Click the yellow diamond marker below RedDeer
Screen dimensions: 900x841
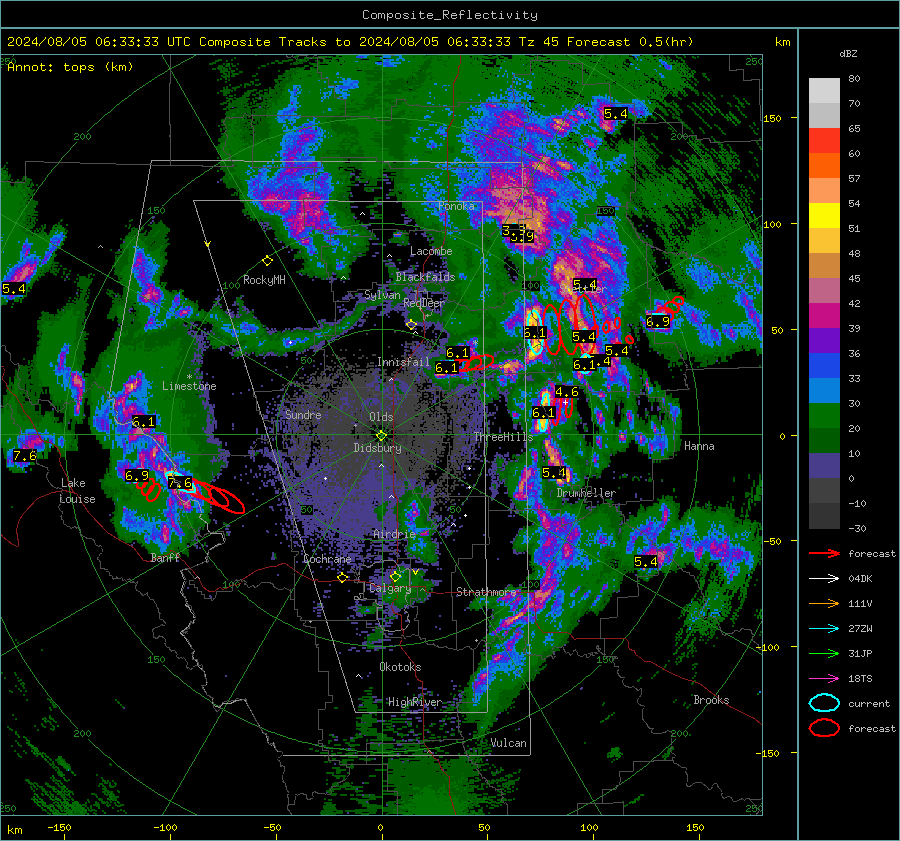(411, 325)
